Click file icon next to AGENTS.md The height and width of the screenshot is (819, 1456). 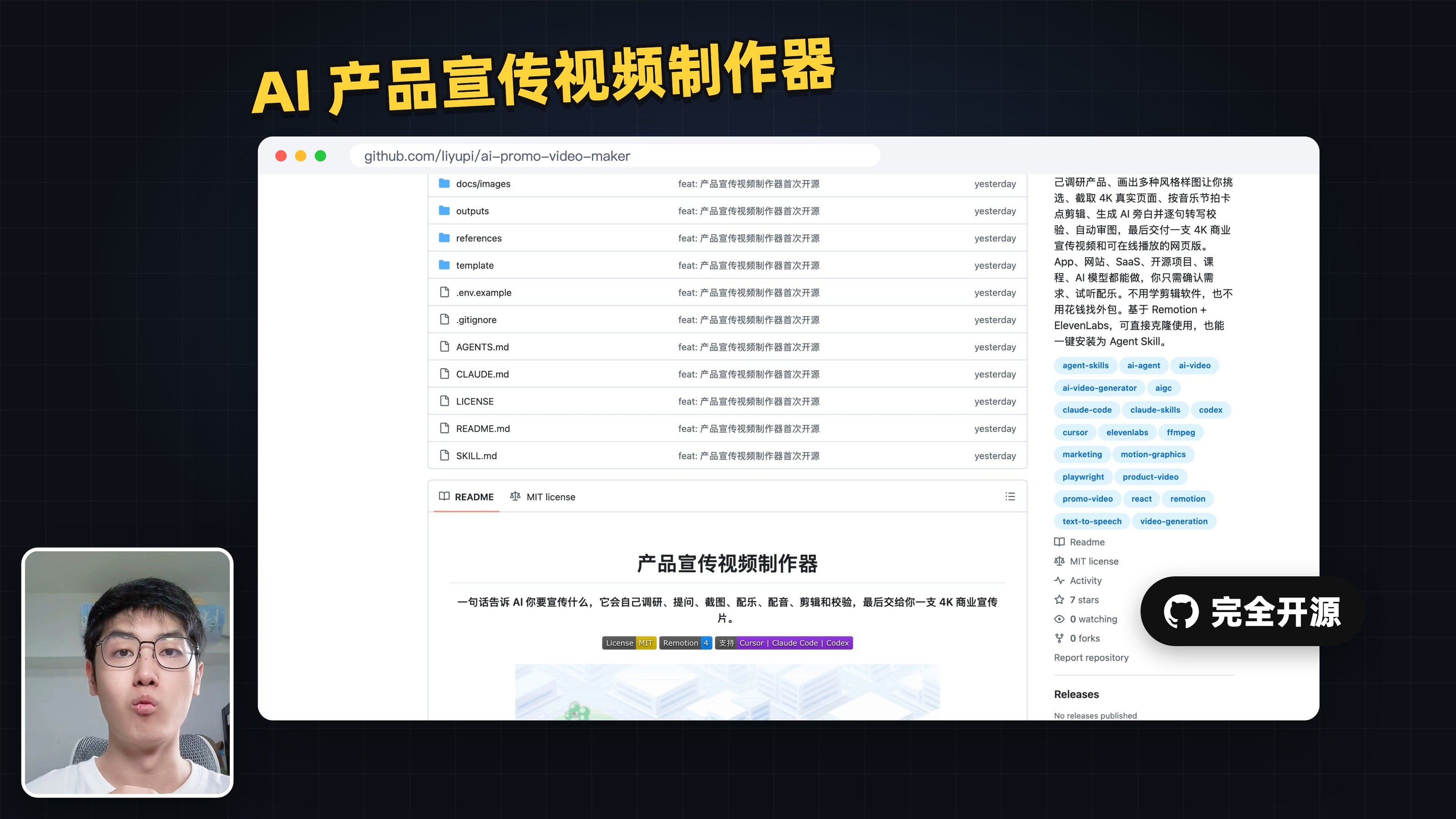pyautogui.click(x=444, y=346)
